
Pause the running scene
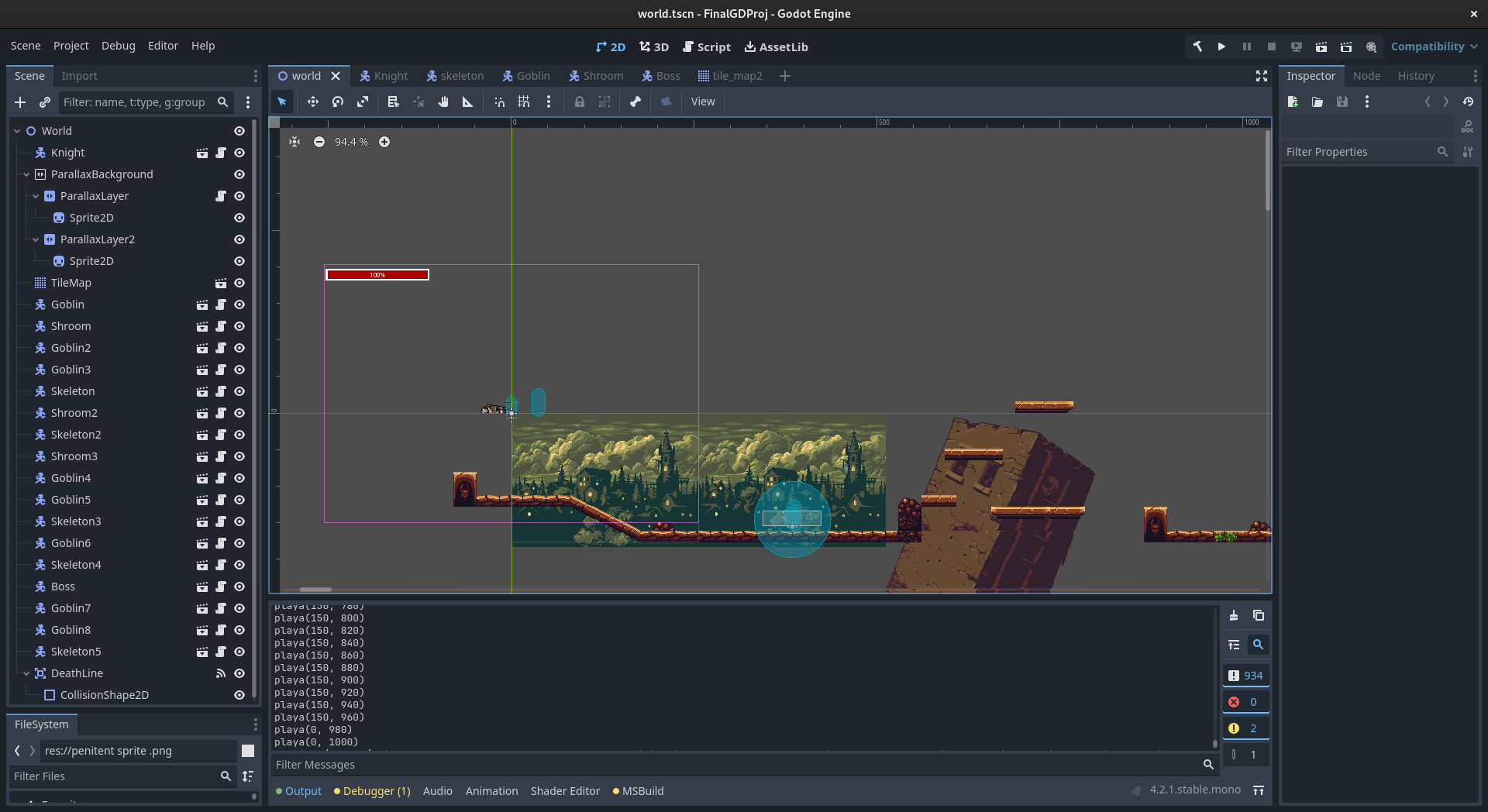pos(1247,46)
